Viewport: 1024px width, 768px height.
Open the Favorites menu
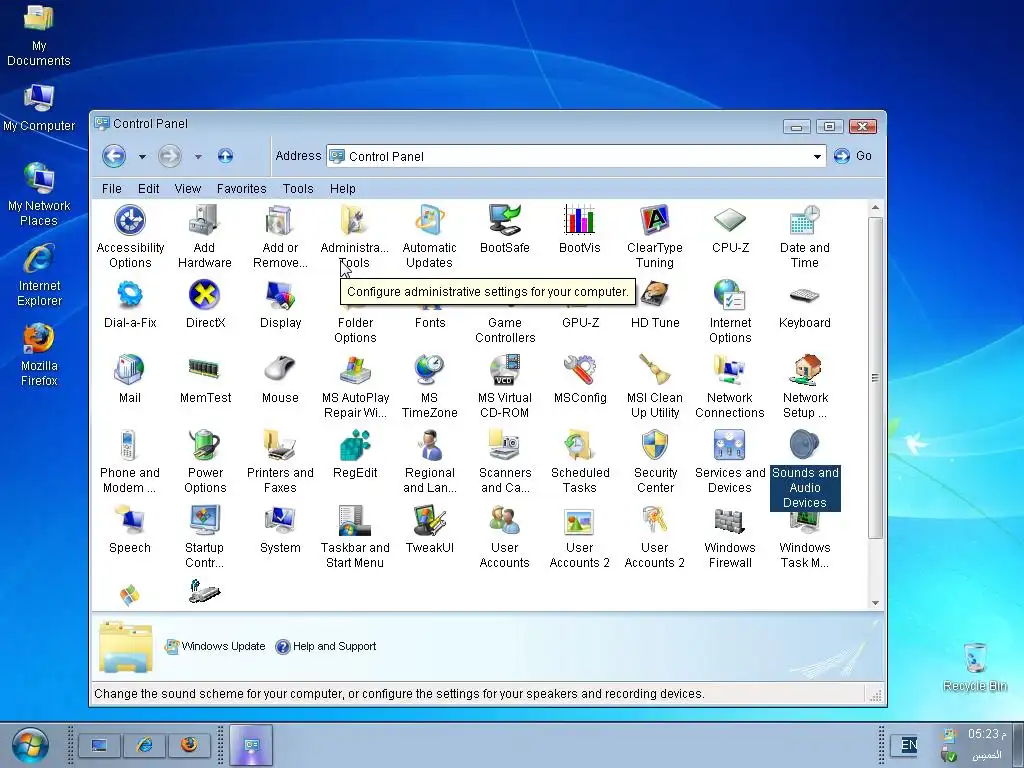(242, 189)
